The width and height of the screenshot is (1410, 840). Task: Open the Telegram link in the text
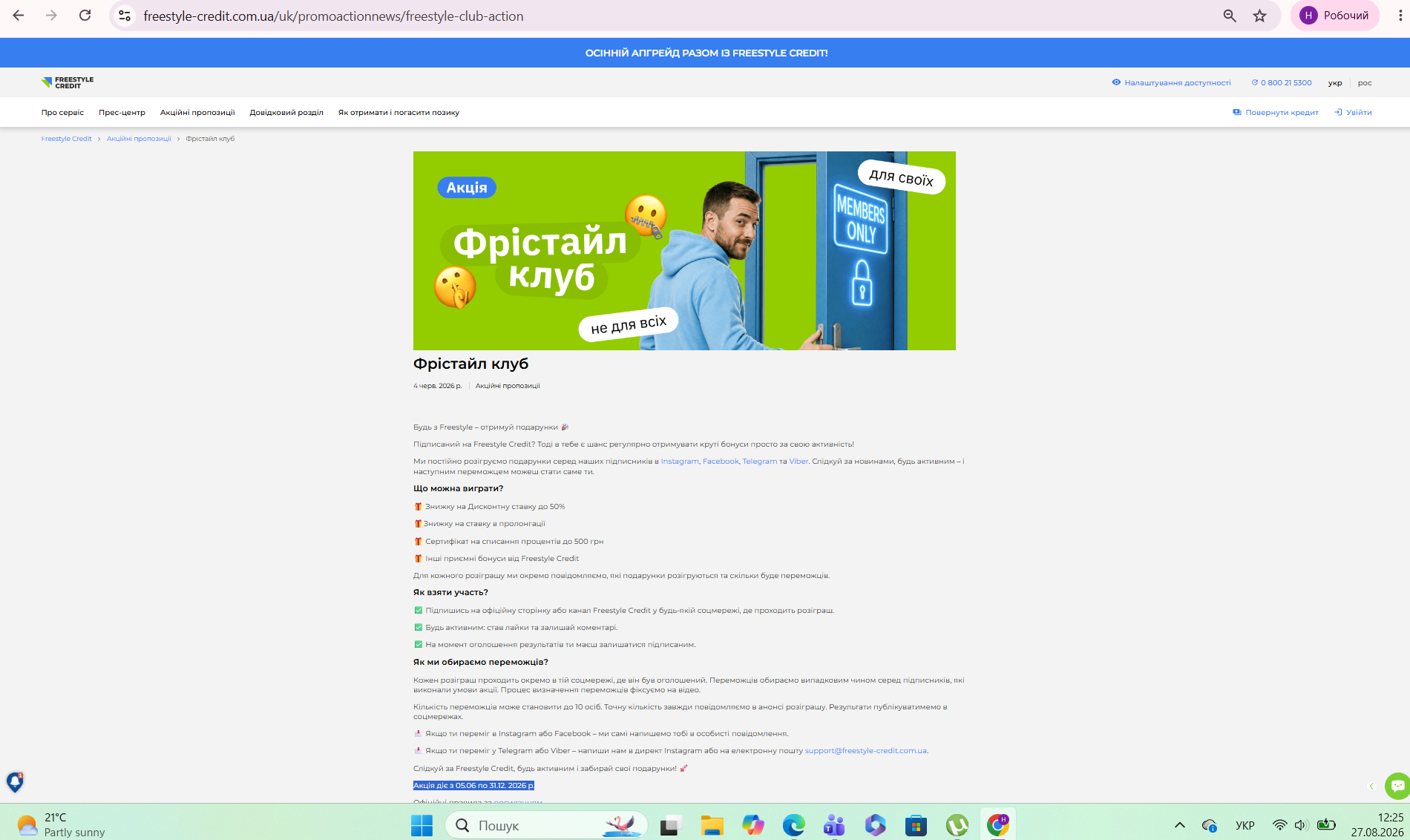point(760,462)
